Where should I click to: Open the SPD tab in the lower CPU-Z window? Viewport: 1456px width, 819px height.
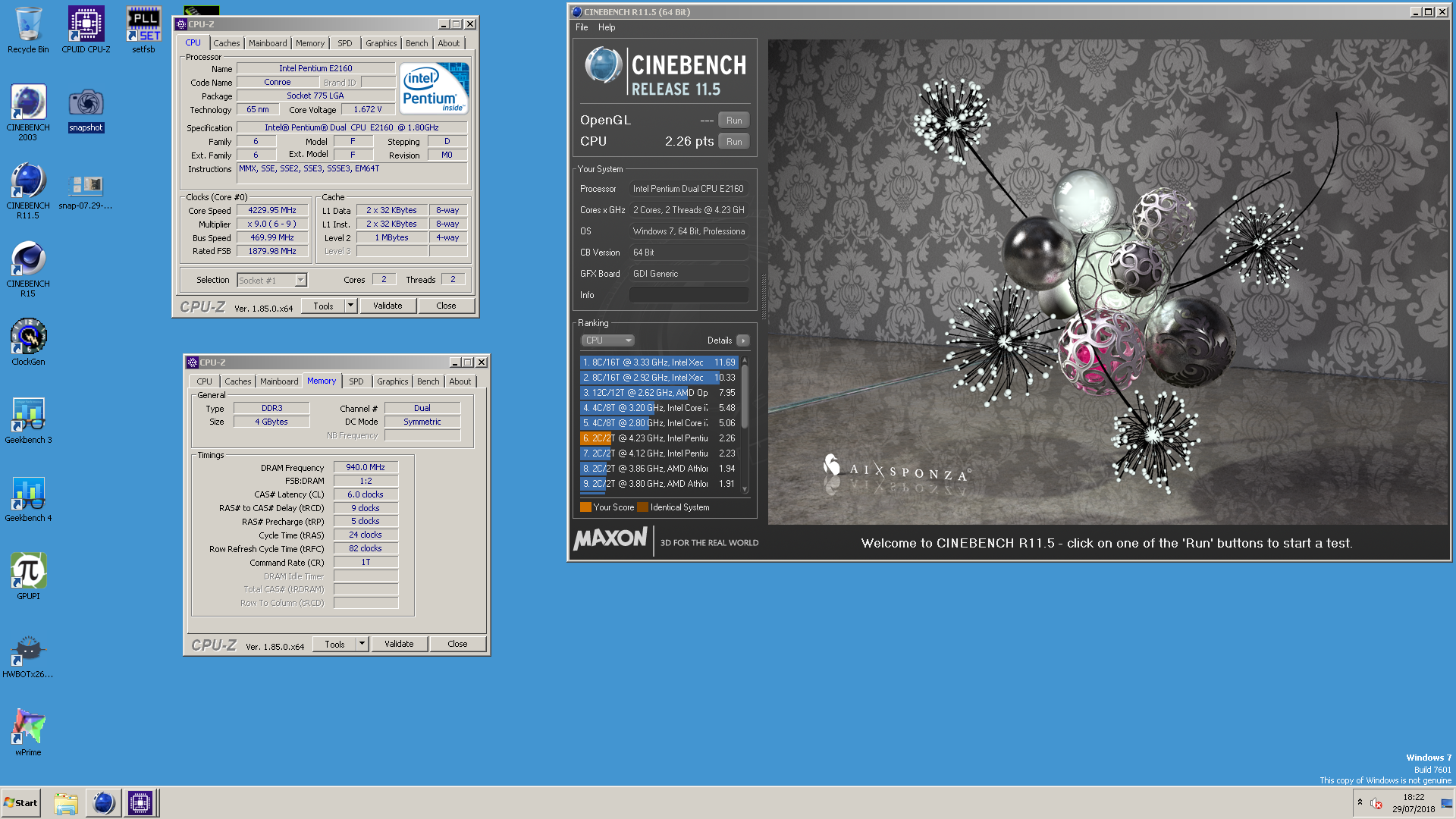coord(356,381)
